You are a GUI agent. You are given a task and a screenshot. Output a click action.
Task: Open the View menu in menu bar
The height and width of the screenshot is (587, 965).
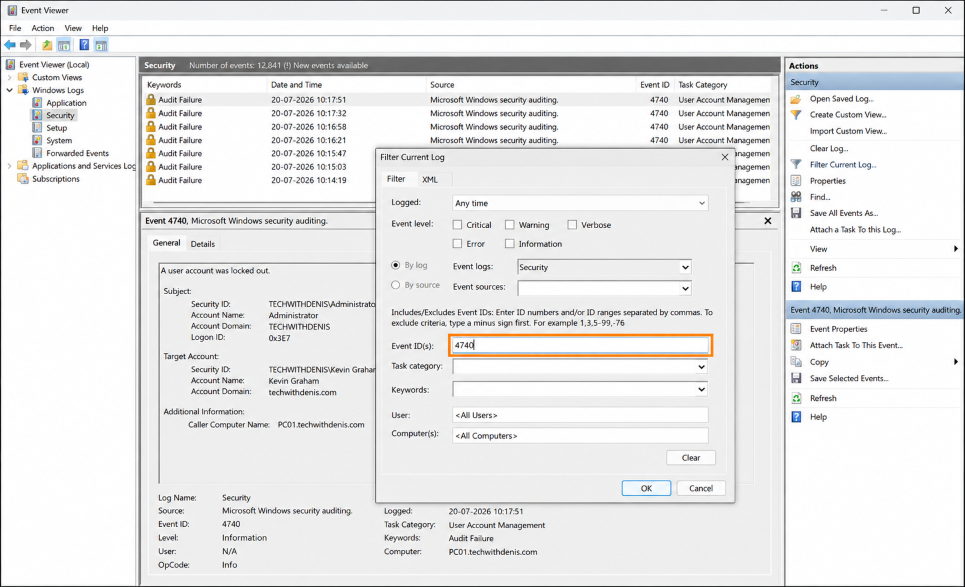click(73, 28)
